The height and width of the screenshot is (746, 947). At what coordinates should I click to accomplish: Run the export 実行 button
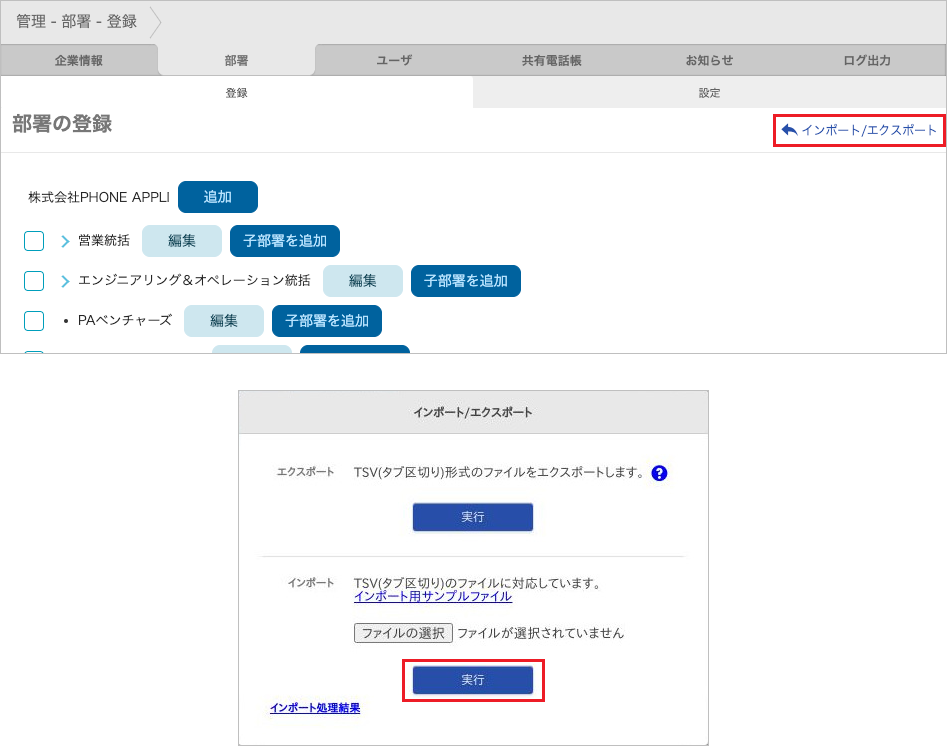(x=473, y=517)
